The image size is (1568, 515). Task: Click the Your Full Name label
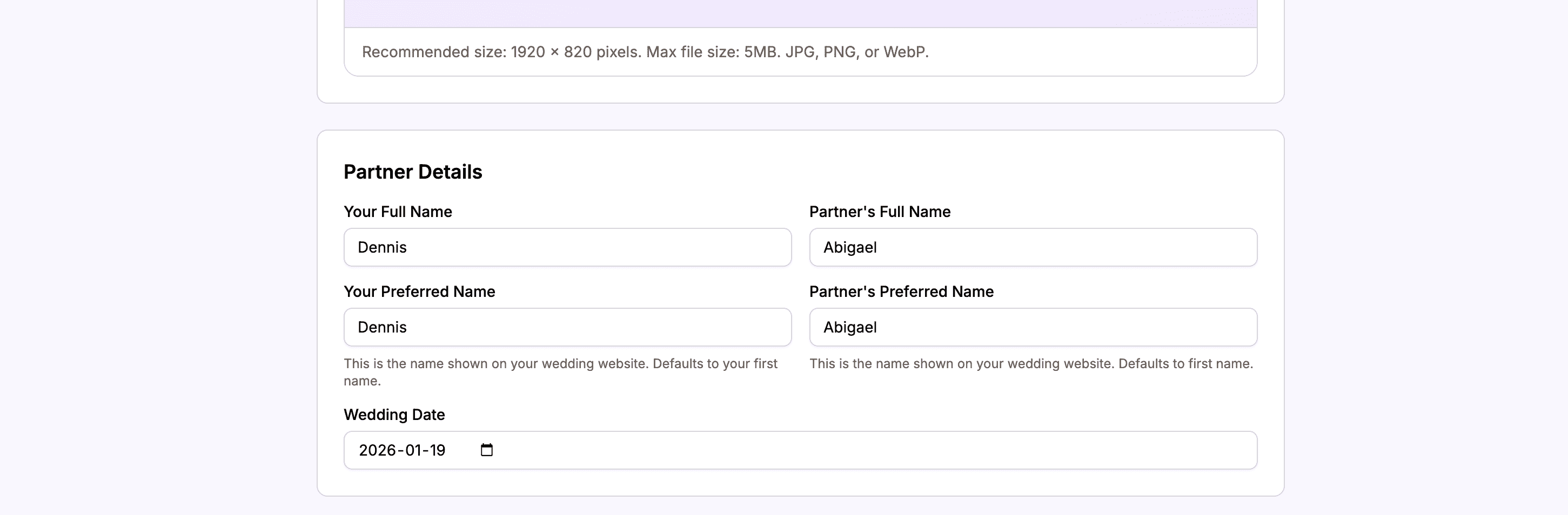[398, 211]
